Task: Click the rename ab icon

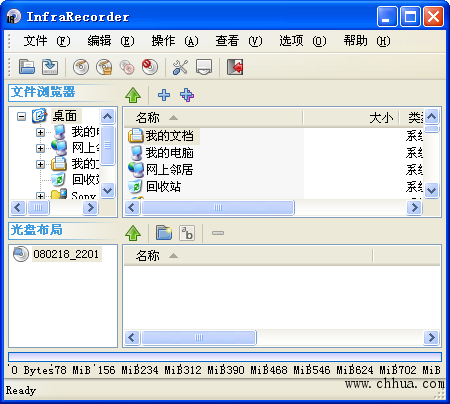Action: pyautogui.click(x=187, y=233)
